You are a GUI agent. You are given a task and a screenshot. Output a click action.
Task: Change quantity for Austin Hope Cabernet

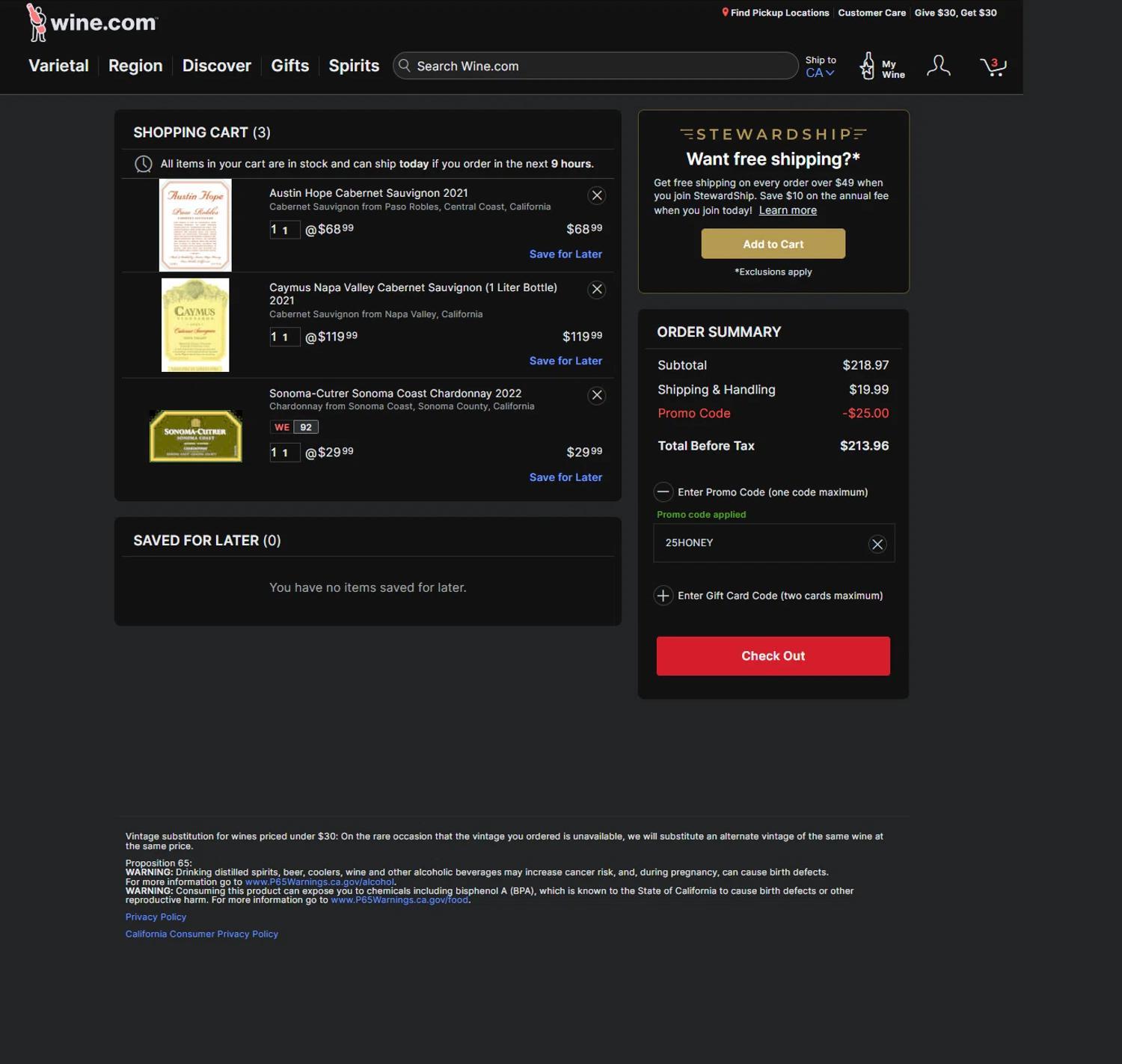click(x=284, y=230)
